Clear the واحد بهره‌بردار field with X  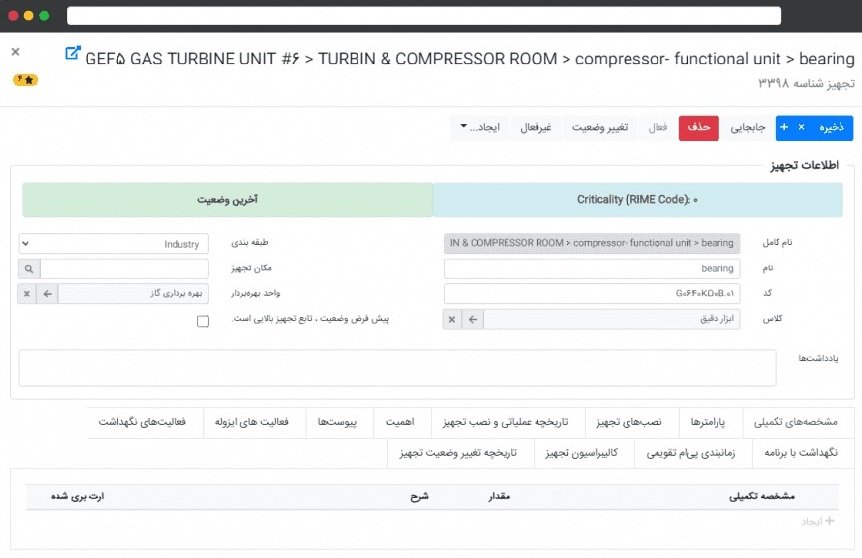[x=27, y=294]
